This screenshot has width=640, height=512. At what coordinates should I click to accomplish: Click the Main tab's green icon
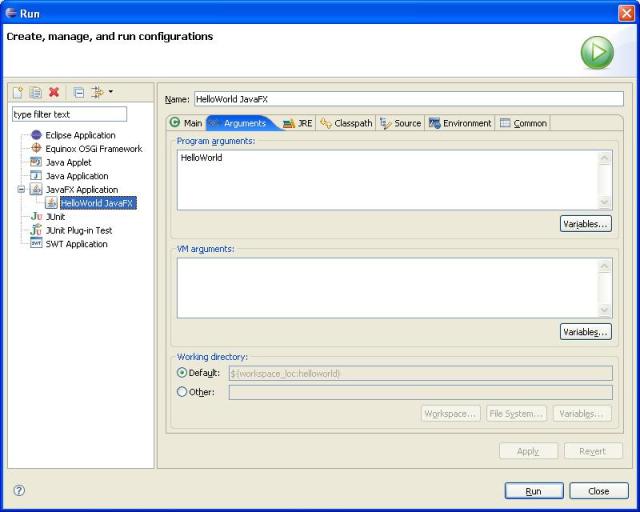[175, 122]
